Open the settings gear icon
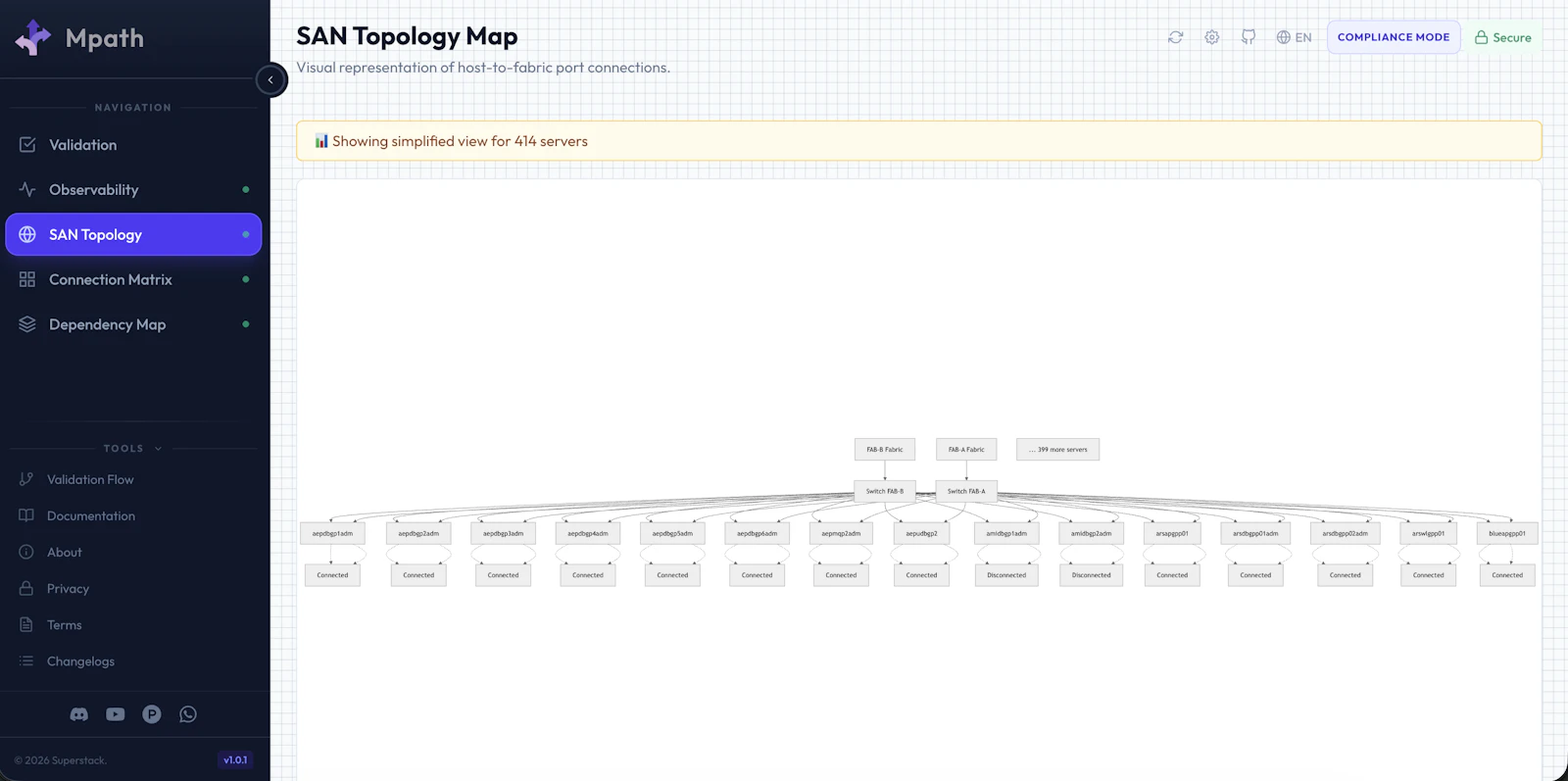 [1212, 37]
